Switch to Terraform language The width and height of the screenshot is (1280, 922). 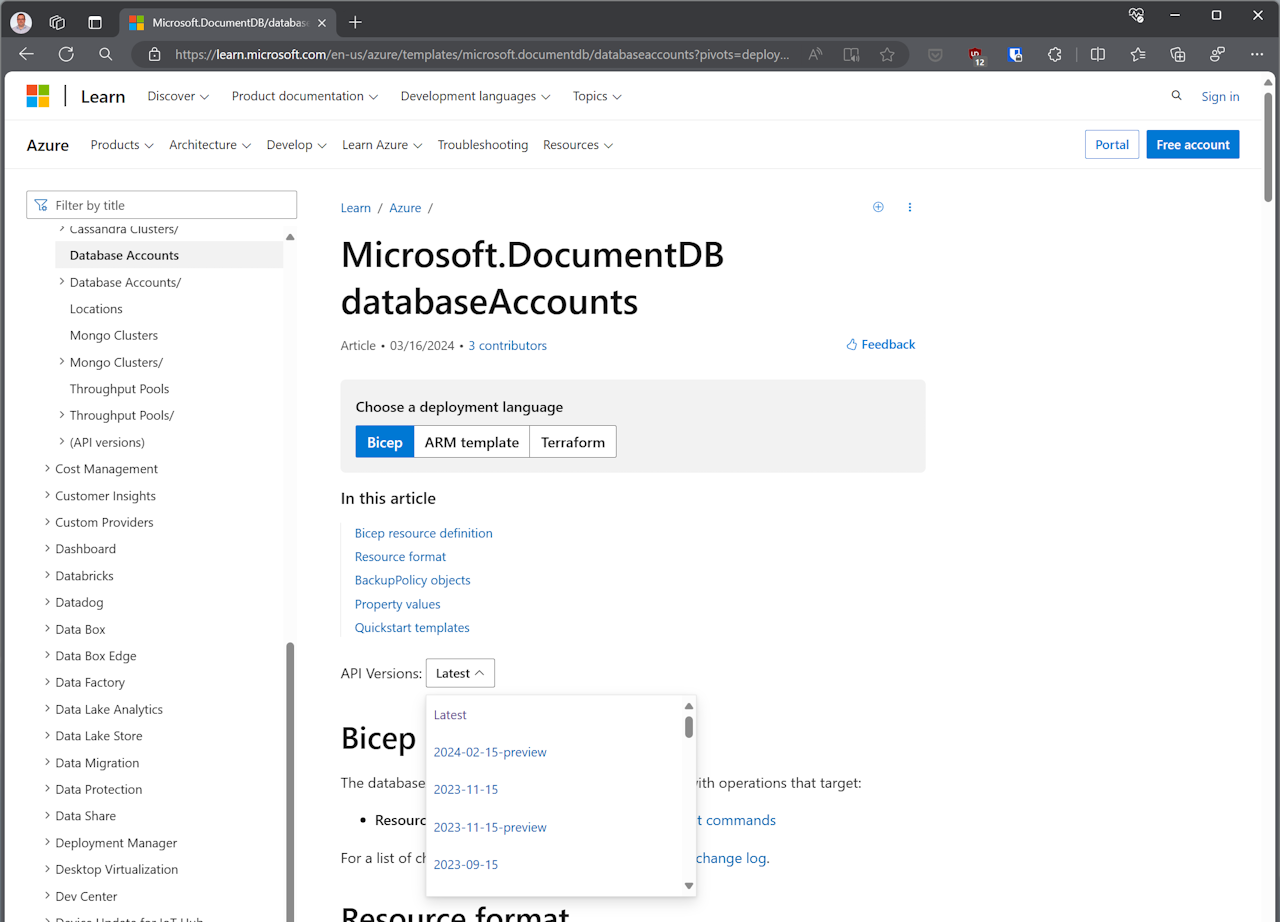click(x=573, y=442)
